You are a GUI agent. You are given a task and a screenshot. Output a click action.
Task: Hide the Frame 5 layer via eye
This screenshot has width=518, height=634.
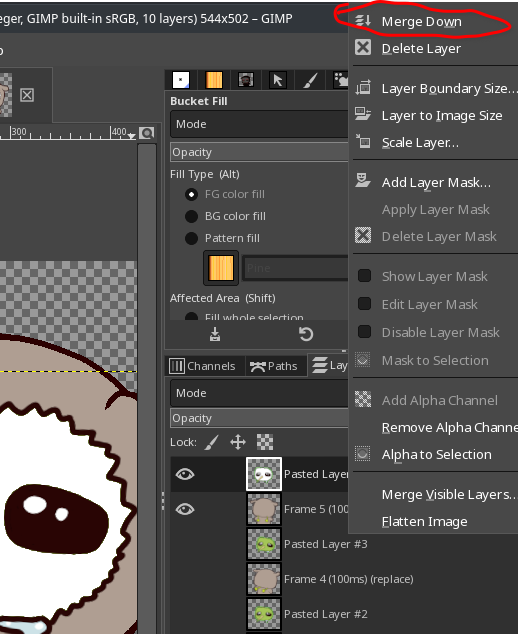[x=185, y=509]
